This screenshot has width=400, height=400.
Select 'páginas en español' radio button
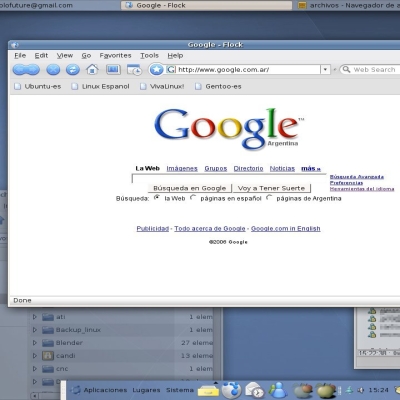coord(193,198)
